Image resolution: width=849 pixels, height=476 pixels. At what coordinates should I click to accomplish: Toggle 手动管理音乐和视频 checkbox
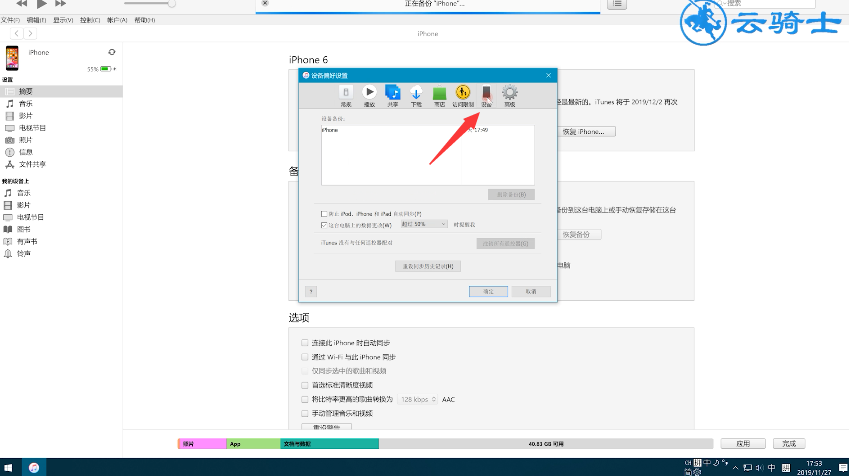pyautogui.click(x=305, y=413)
